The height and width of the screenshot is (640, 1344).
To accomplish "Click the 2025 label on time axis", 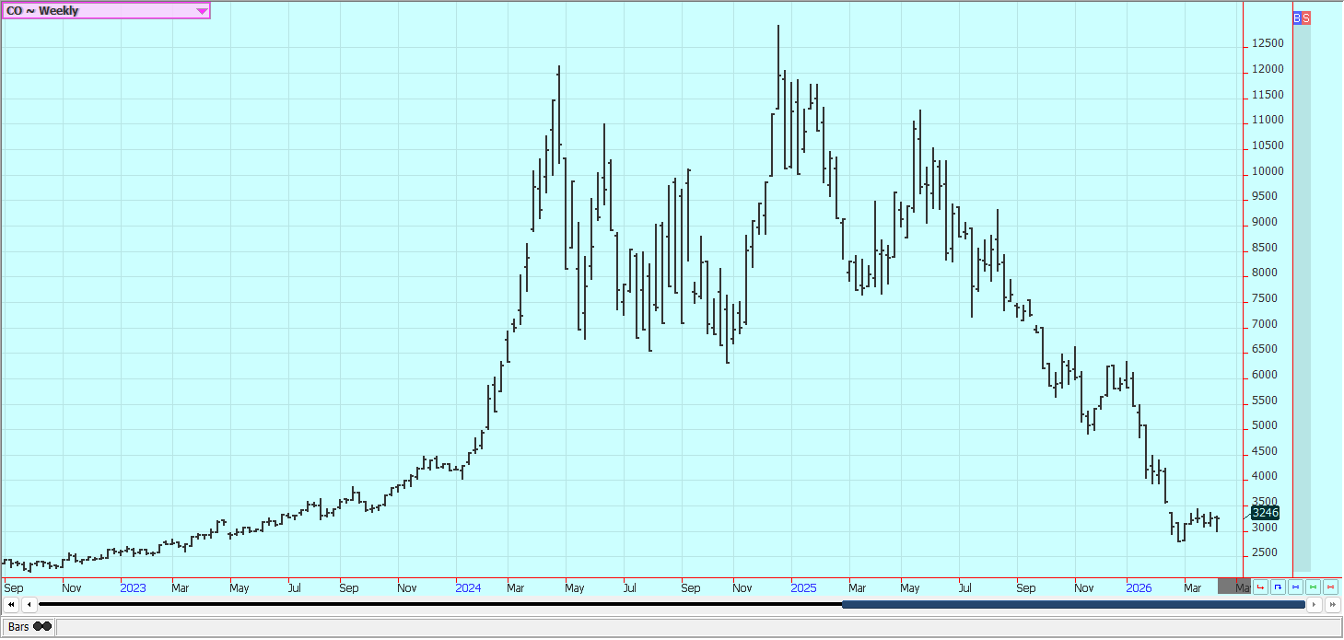I will [x=803, y=588].
